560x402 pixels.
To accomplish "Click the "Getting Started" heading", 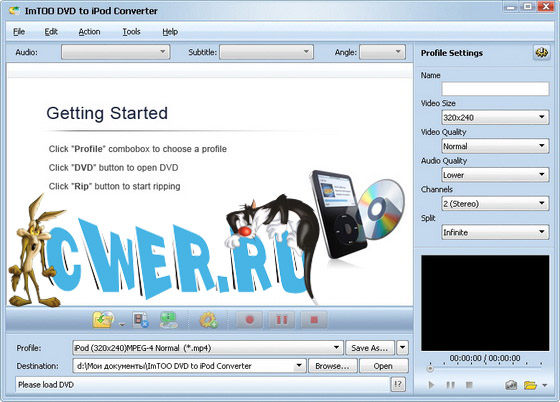I will [107, 113].
